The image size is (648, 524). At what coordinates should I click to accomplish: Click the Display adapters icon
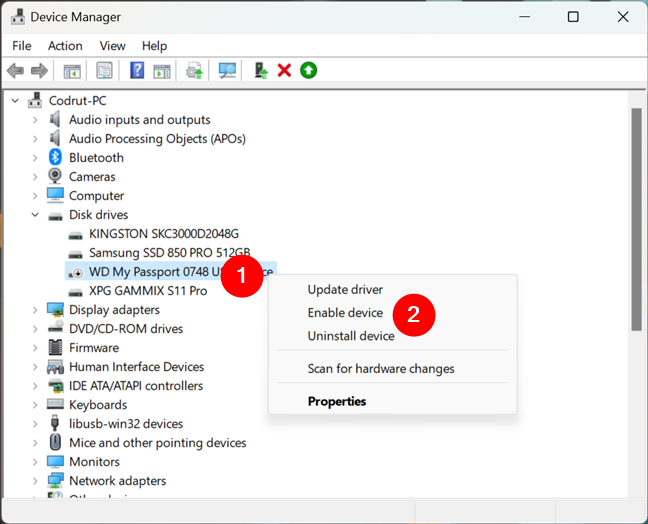coord(55,310)
